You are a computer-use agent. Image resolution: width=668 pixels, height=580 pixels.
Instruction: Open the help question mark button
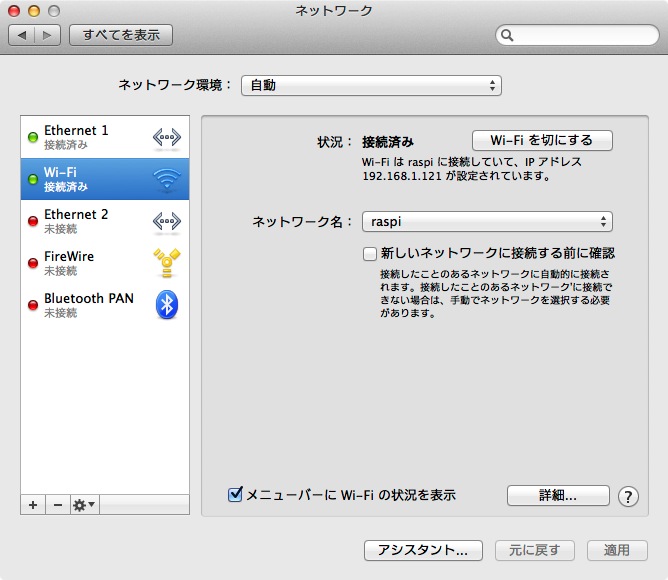(628, 496)
